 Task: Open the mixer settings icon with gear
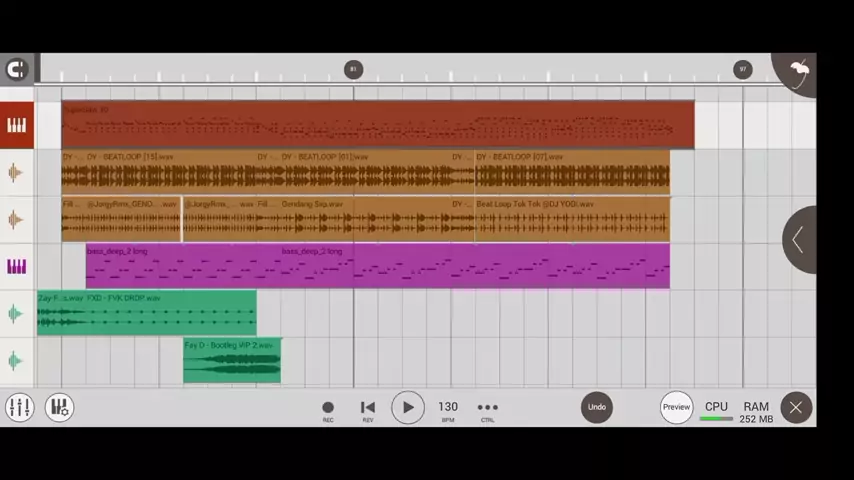point(59,407)
